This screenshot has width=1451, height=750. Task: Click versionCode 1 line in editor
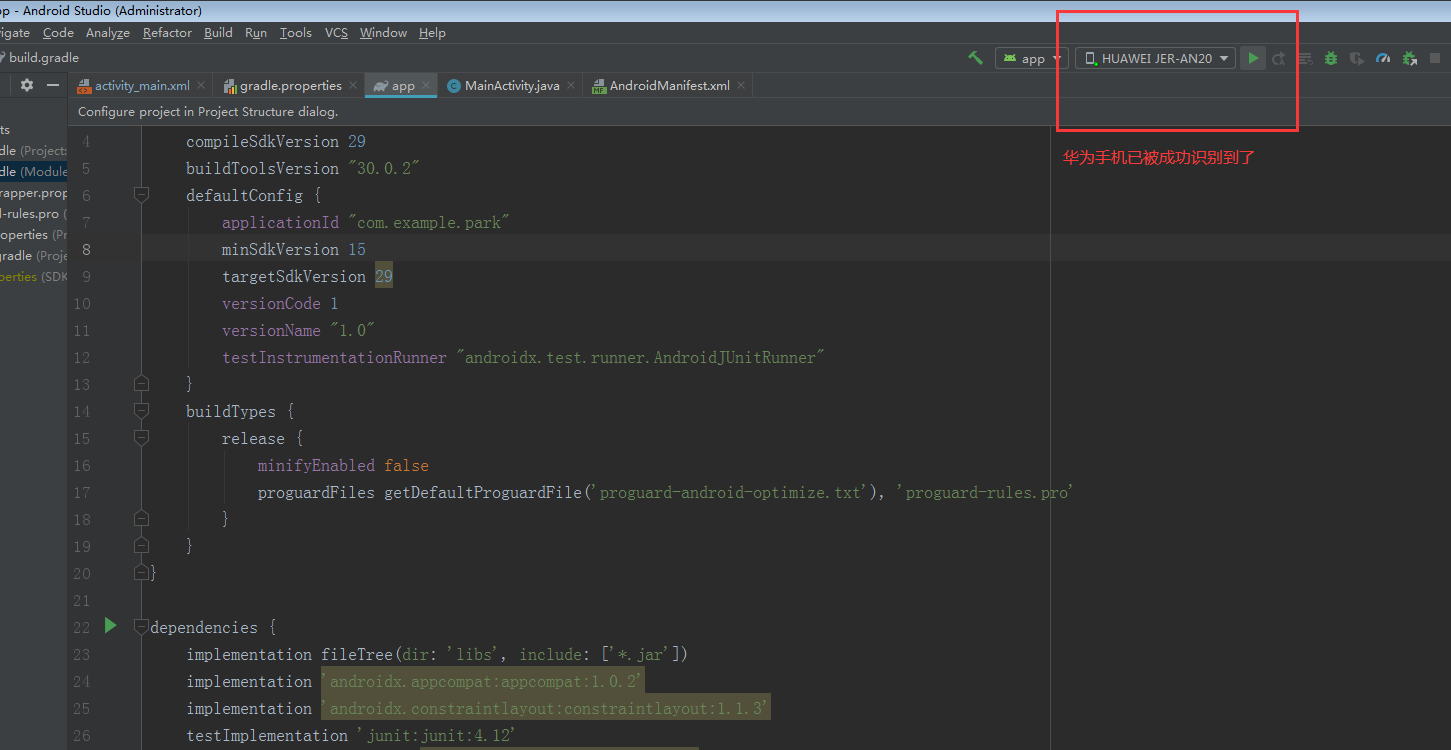[x=280, y=303]
